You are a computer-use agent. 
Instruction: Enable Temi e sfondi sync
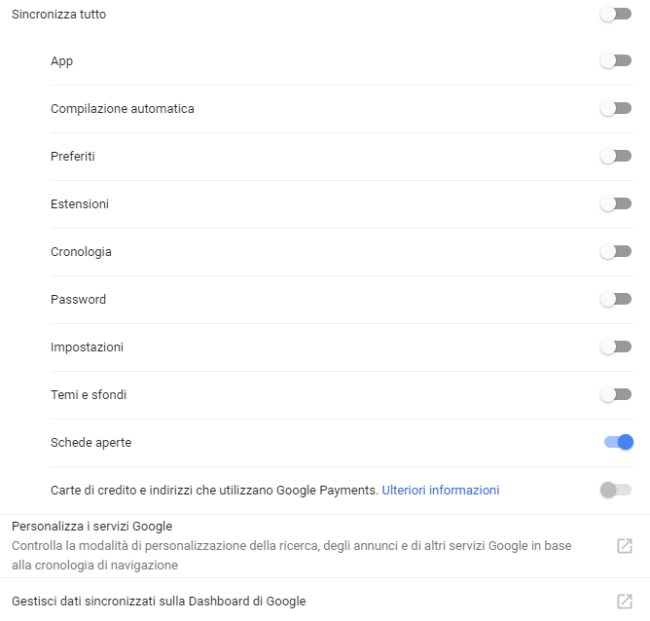616,395
